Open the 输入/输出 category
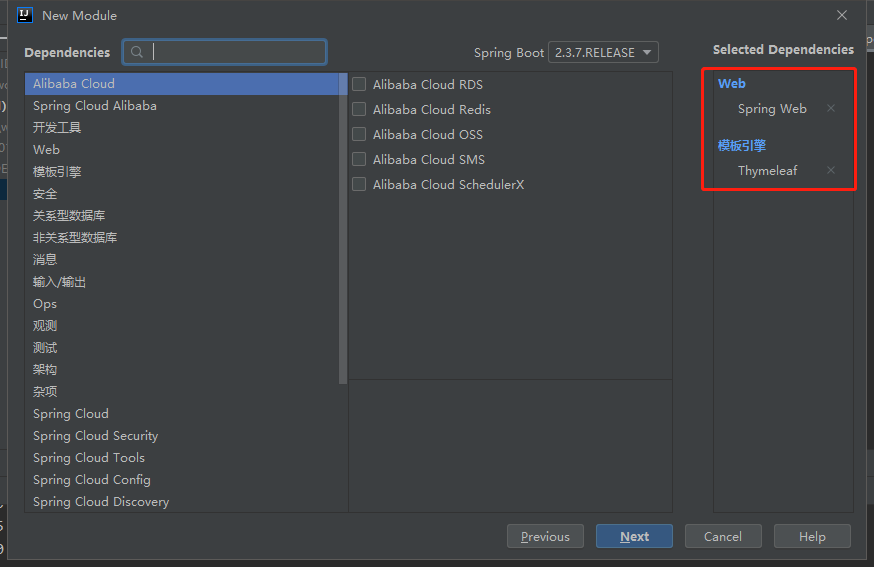Screen dimensions: 874x567 click(x=182, y=282)
